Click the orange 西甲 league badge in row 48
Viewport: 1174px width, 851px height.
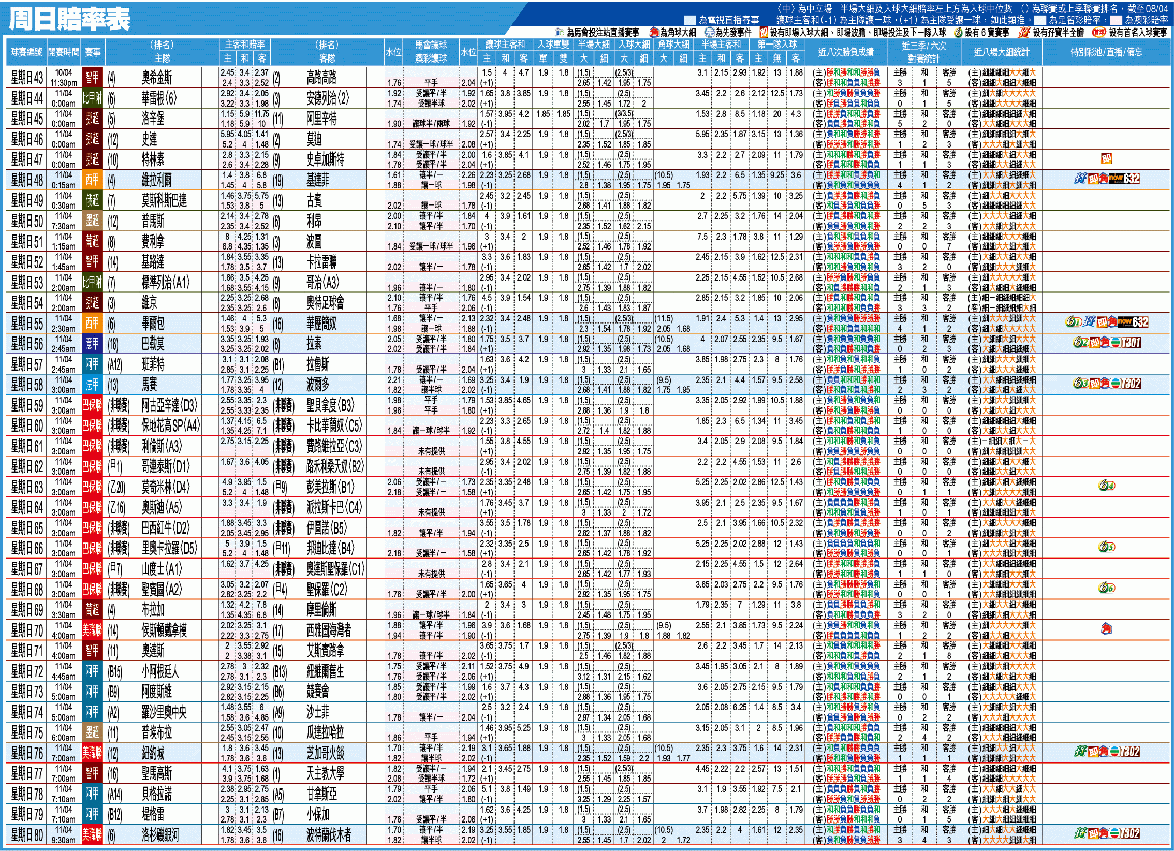92,179
